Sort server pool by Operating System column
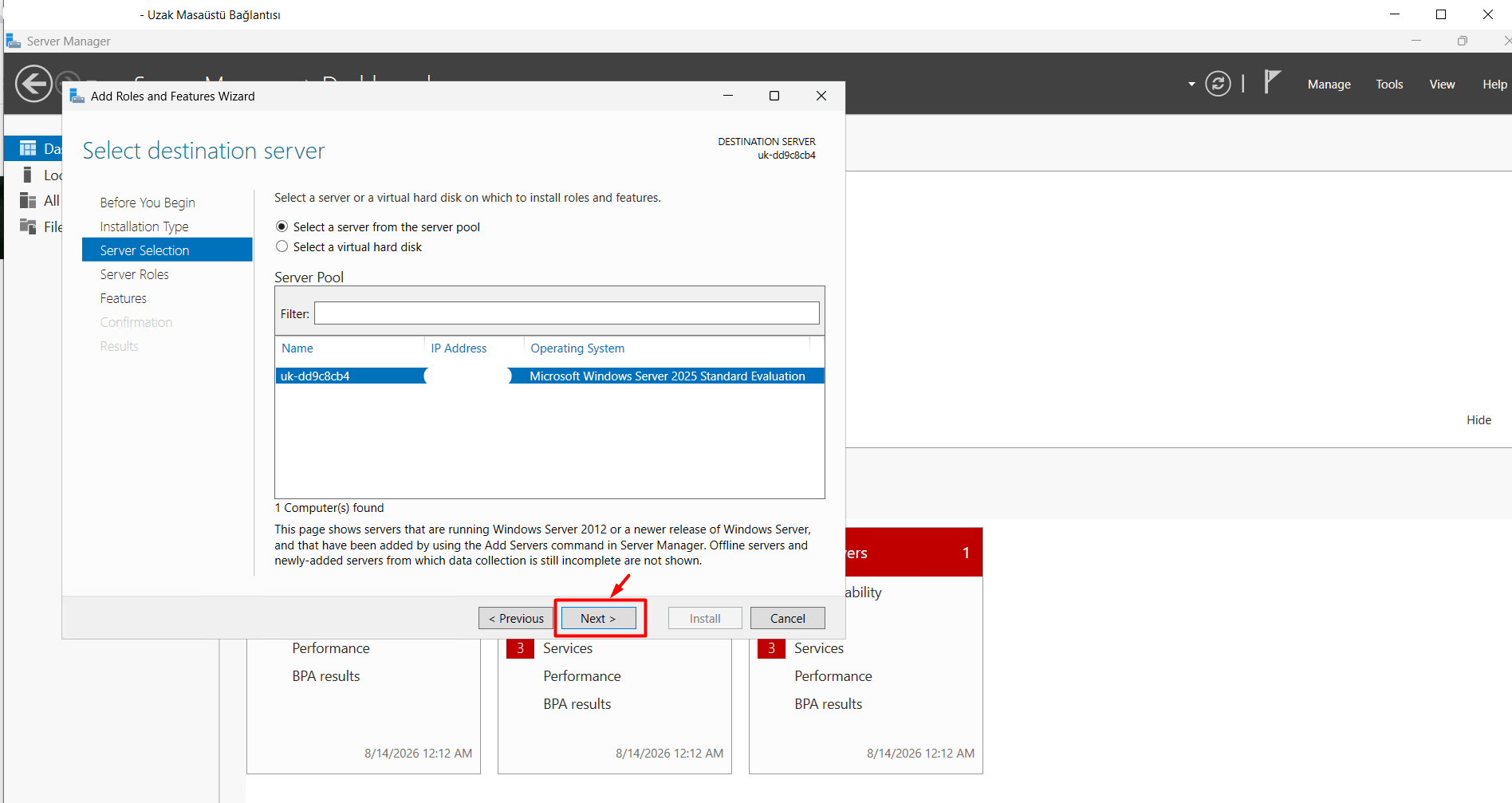The width and height of the screenshot is (1512, 803). click(x=577, y=348)
